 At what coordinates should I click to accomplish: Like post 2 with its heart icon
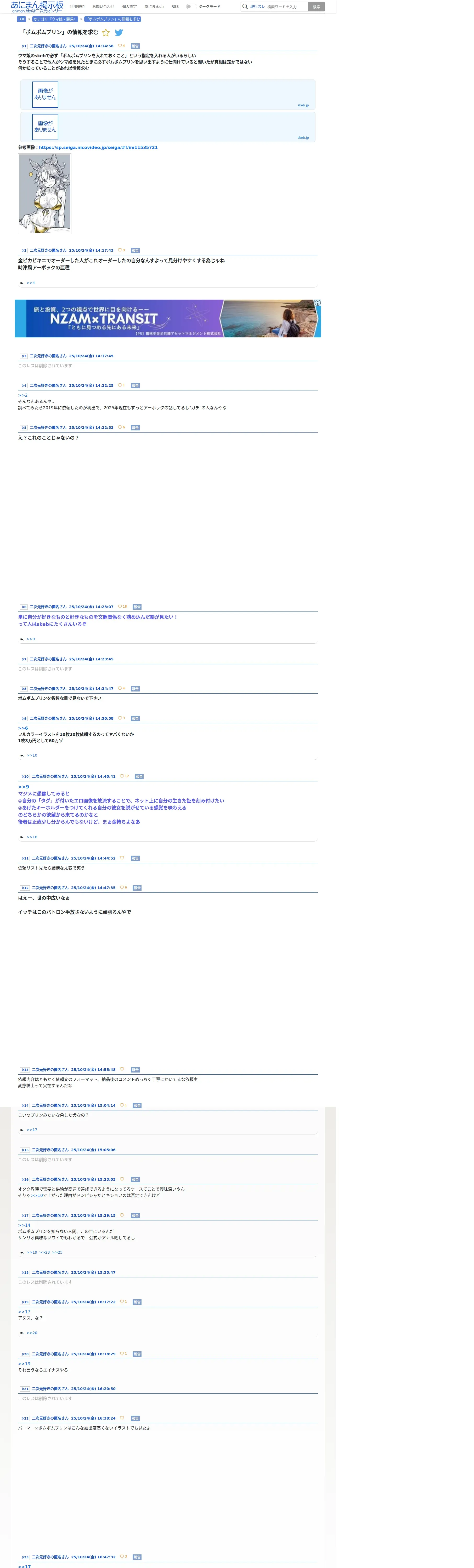click(x=120, y=250)
